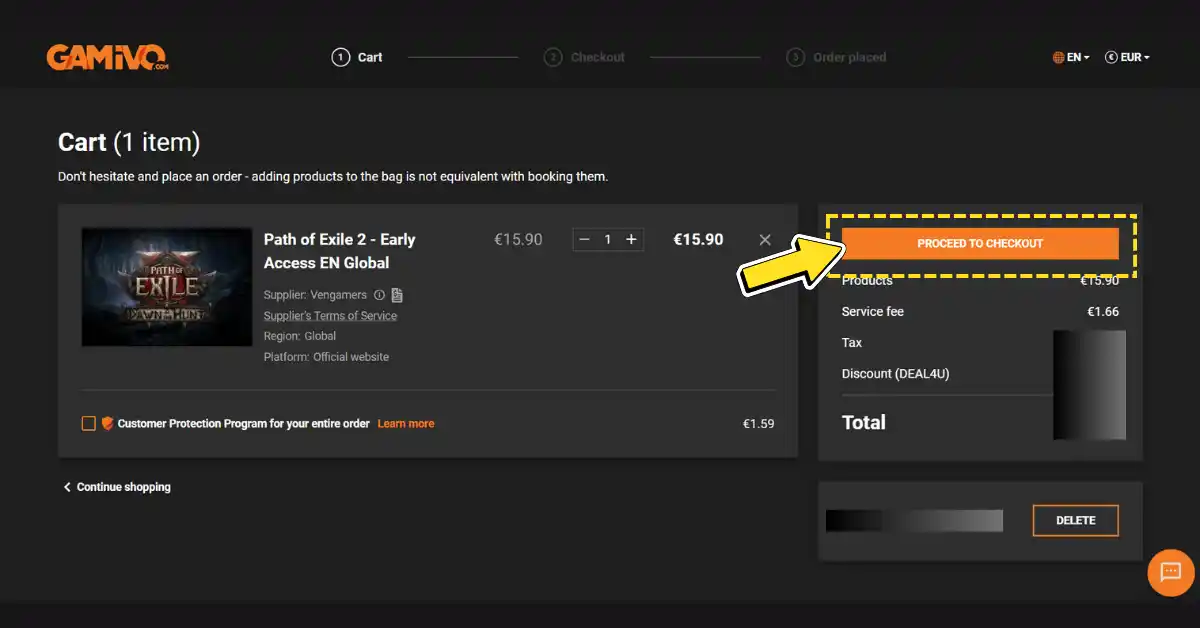Open the supplier document icon
Image resolution: width=1200 pixels, height=628 pixels.
point(397,295)
